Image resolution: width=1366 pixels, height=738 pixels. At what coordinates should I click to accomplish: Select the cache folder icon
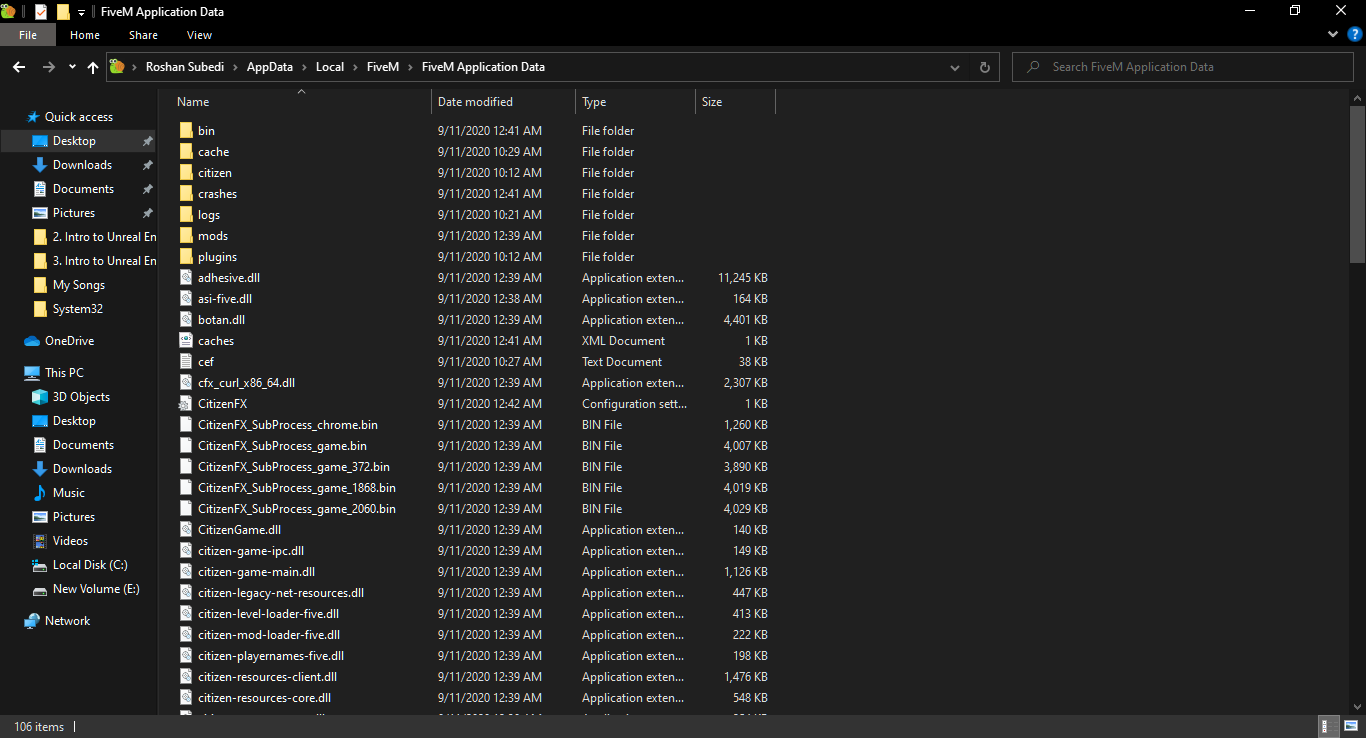pyautogui.click(x=186, y=152)
